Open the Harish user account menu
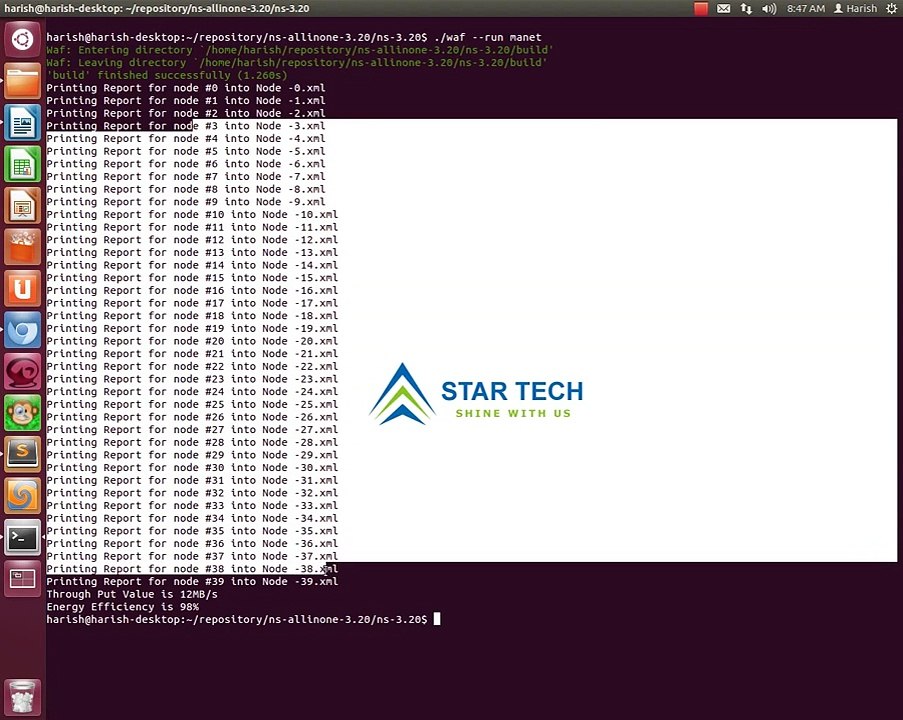The width and height of the screenshot is (903, 720). point(856,9)
